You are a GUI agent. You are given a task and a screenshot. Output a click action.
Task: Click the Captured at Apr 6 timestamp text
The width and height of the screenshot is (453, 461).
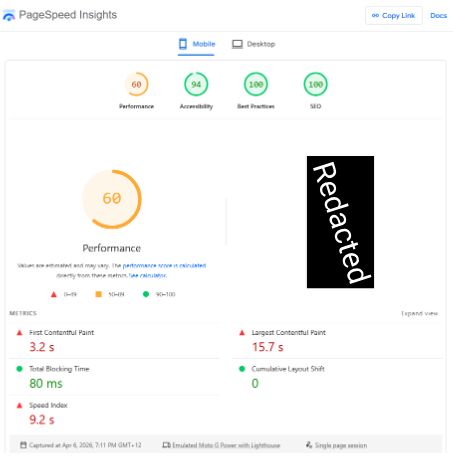[85, 445]
